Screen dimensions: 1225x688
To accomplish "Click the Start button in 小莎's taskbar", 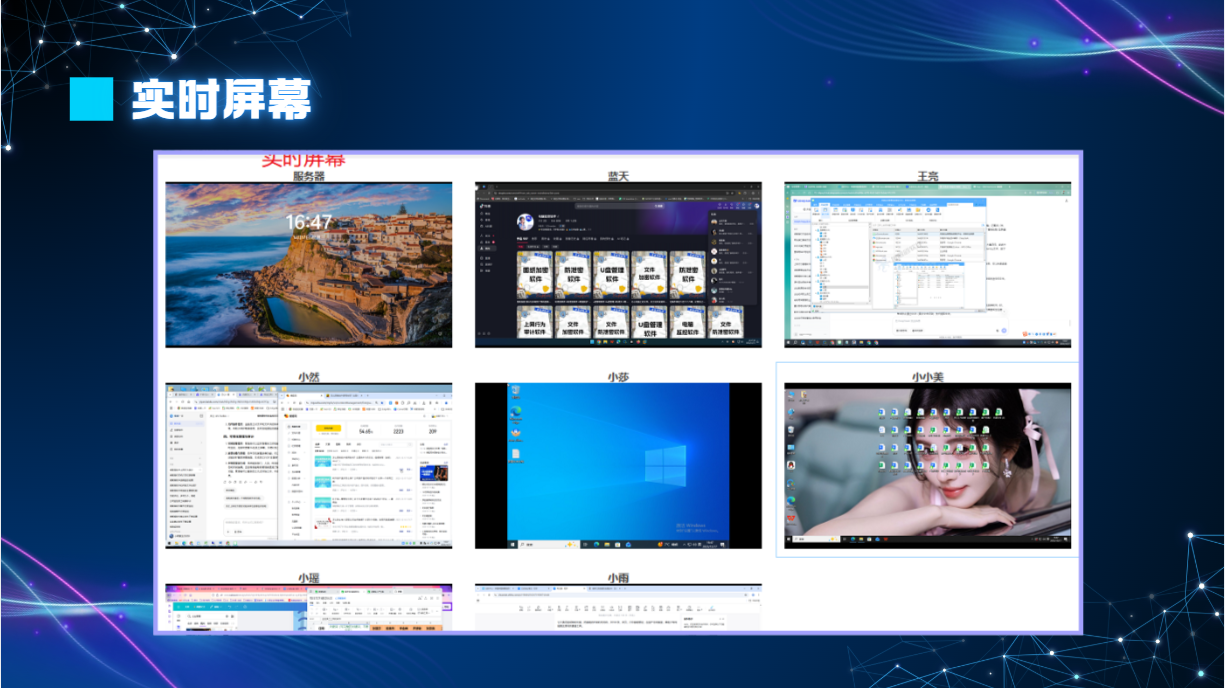I will click(515, 544).
